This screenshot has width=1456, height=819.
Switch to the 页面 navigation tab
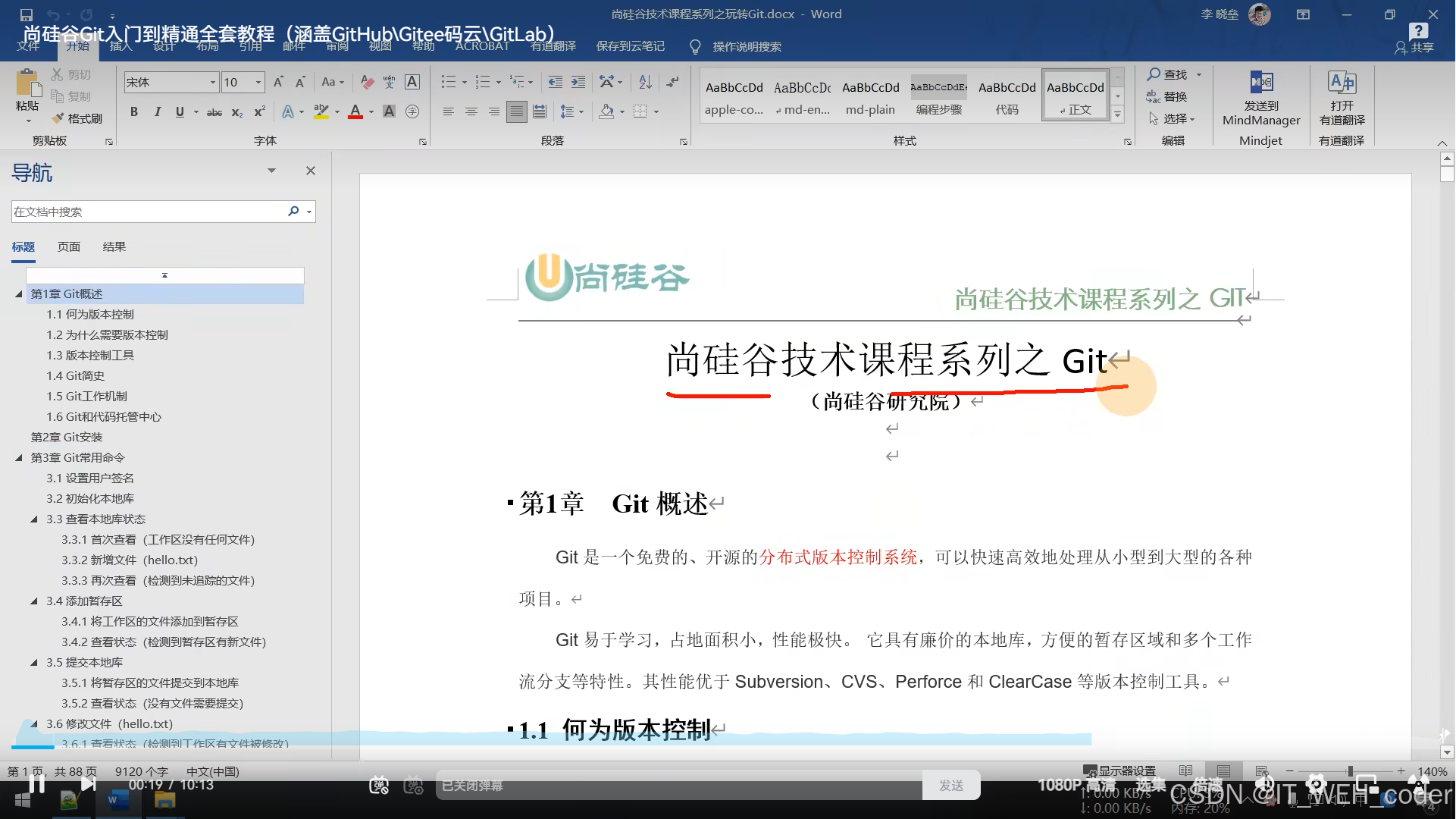(x=68, y=246)
